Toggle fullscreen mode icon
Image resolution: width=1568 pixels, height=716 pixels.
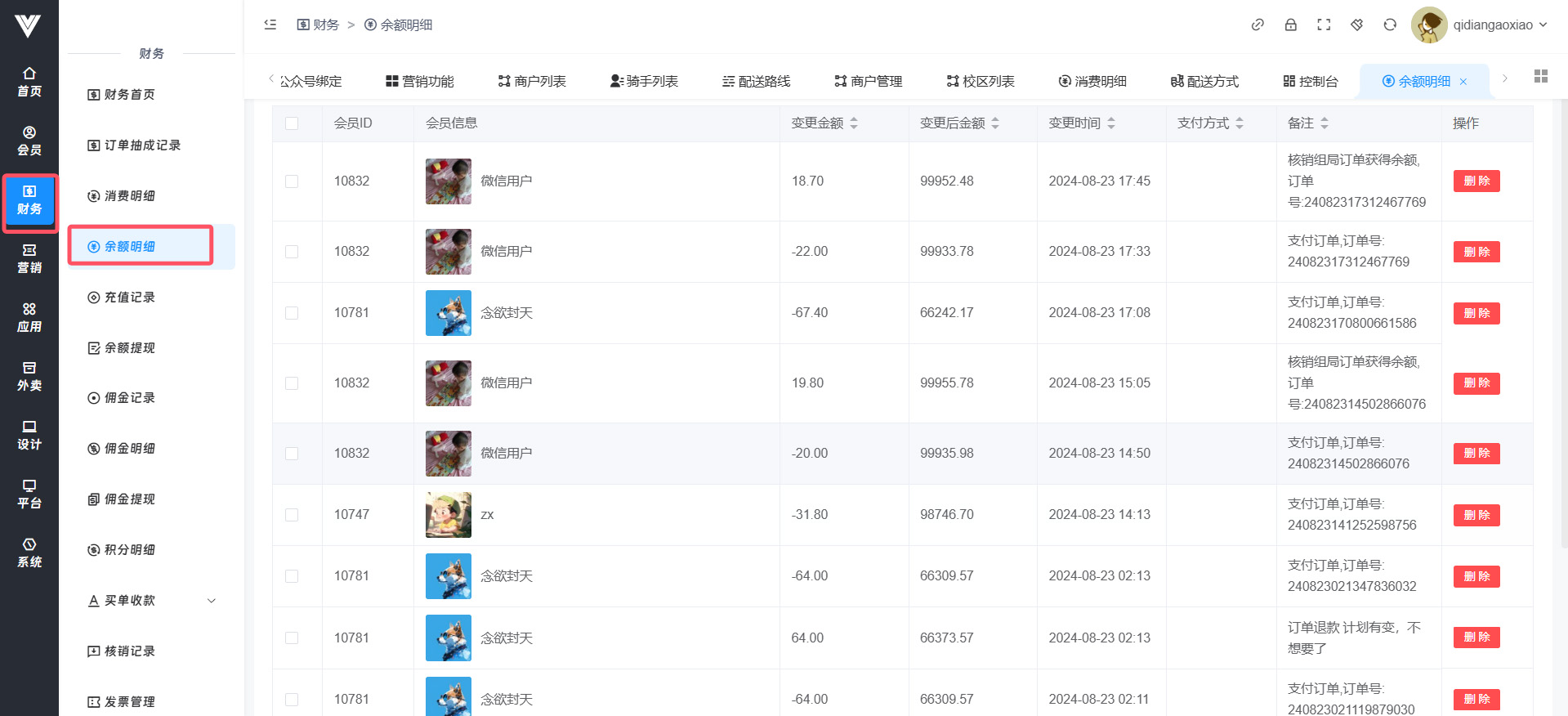tap(1324, 25)
